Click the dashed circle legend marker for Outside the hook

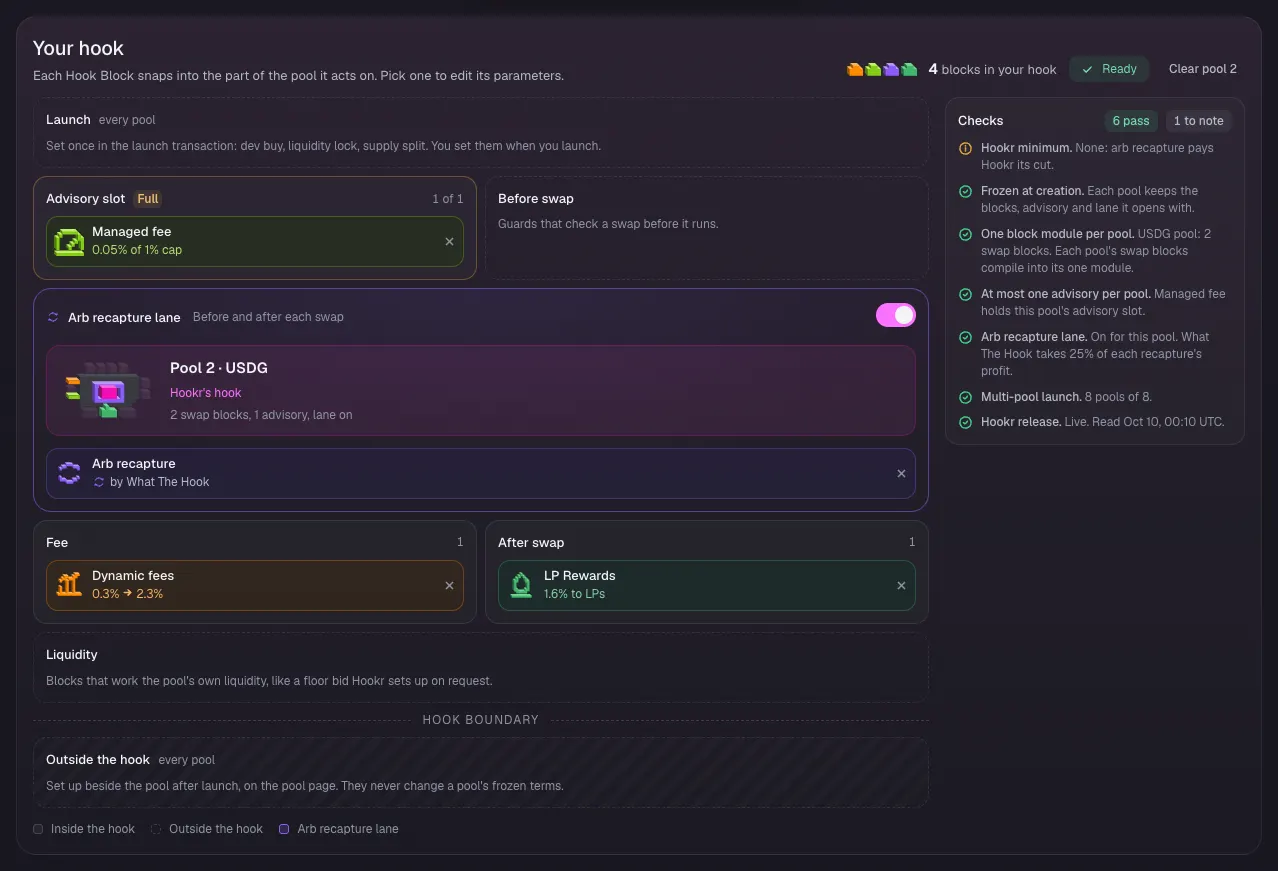click(156, 829)
